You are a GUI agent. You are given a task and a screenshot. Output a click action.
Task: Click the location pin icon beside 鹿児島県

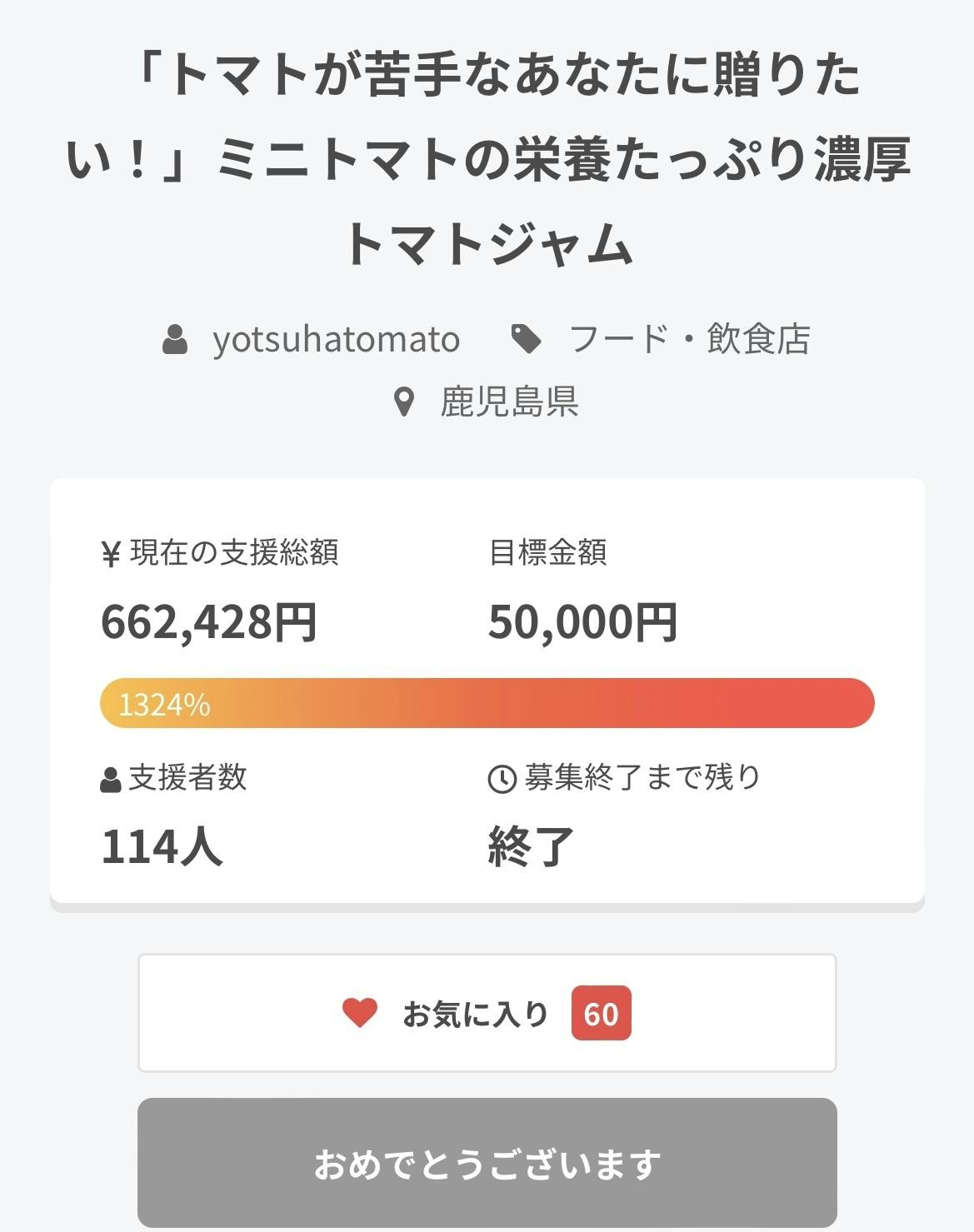click(x=404, y=402)
